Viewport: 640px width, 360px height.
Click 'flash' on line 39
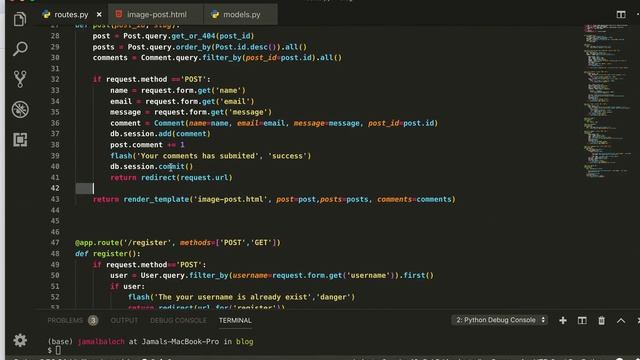[x=121, y=156]
